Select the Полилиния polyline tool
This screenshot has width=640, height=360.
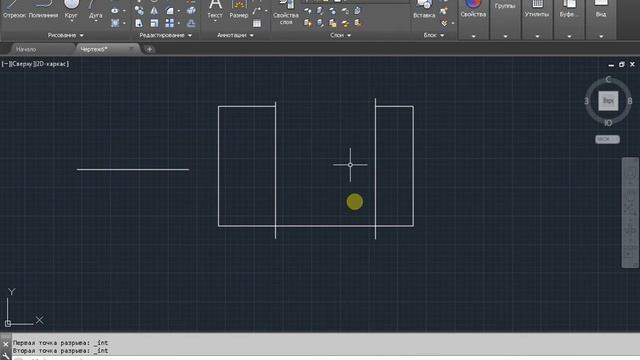(x=43, y=10)
